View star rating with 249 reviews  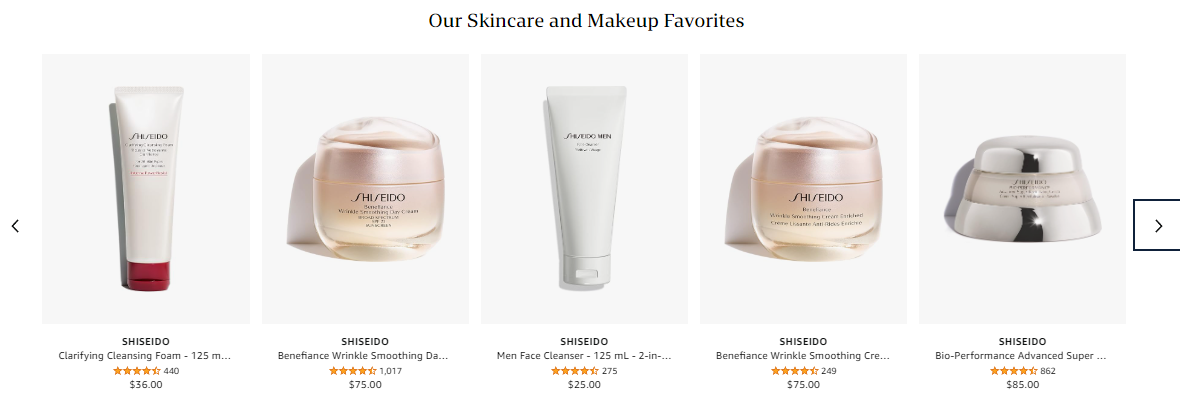795,370
